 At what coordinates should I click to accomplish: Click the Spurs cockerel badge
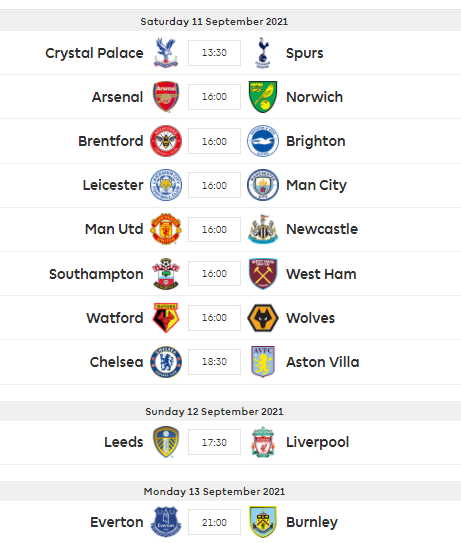[263, 53]
